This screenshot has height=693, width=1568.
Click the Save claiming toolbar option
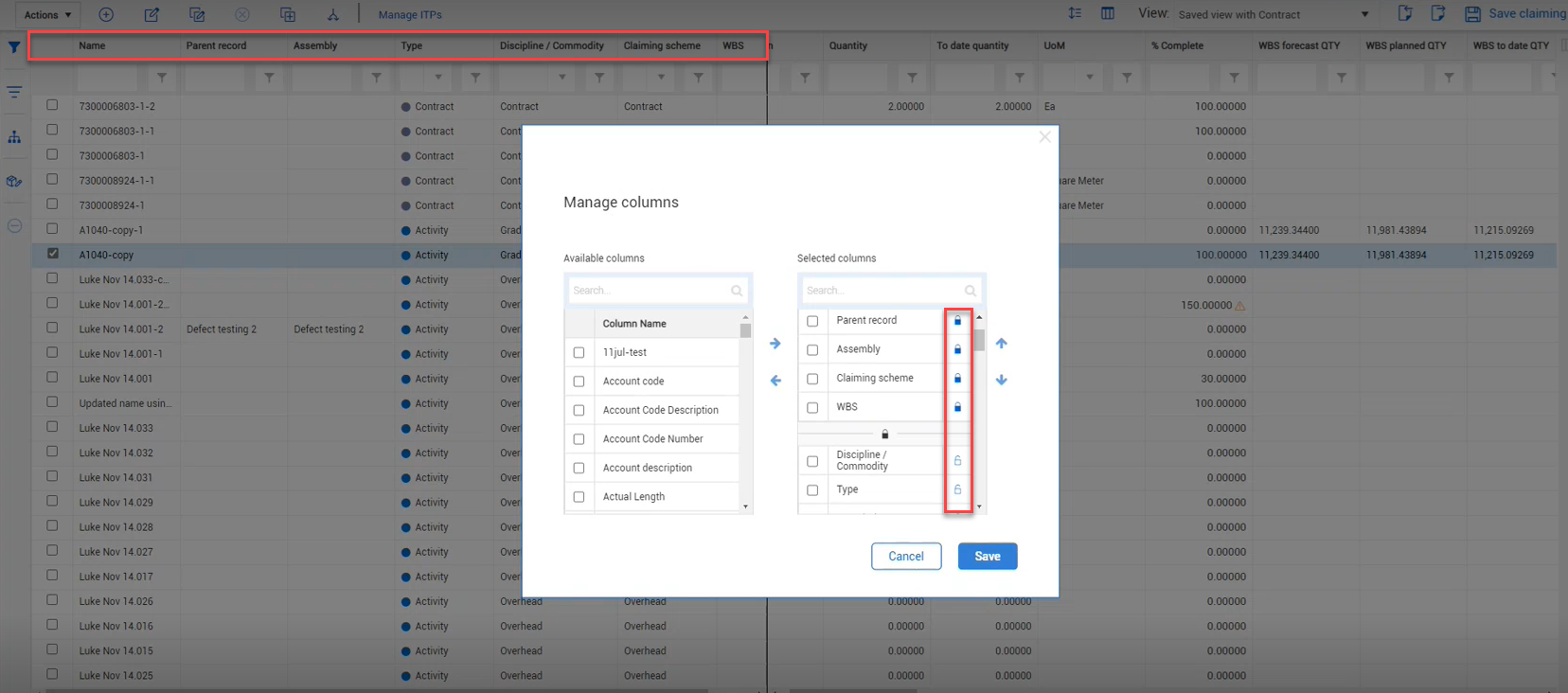pyautogui.click(x=1515, y=13)
